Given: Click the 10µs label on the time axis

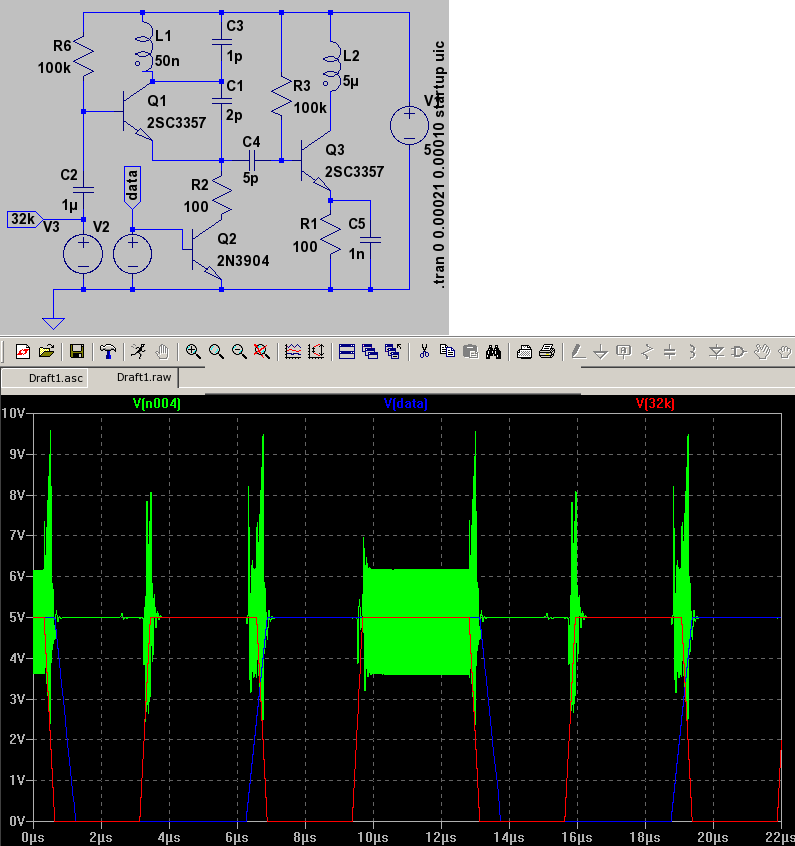Looking at the screenshot, I should [373, 837].
